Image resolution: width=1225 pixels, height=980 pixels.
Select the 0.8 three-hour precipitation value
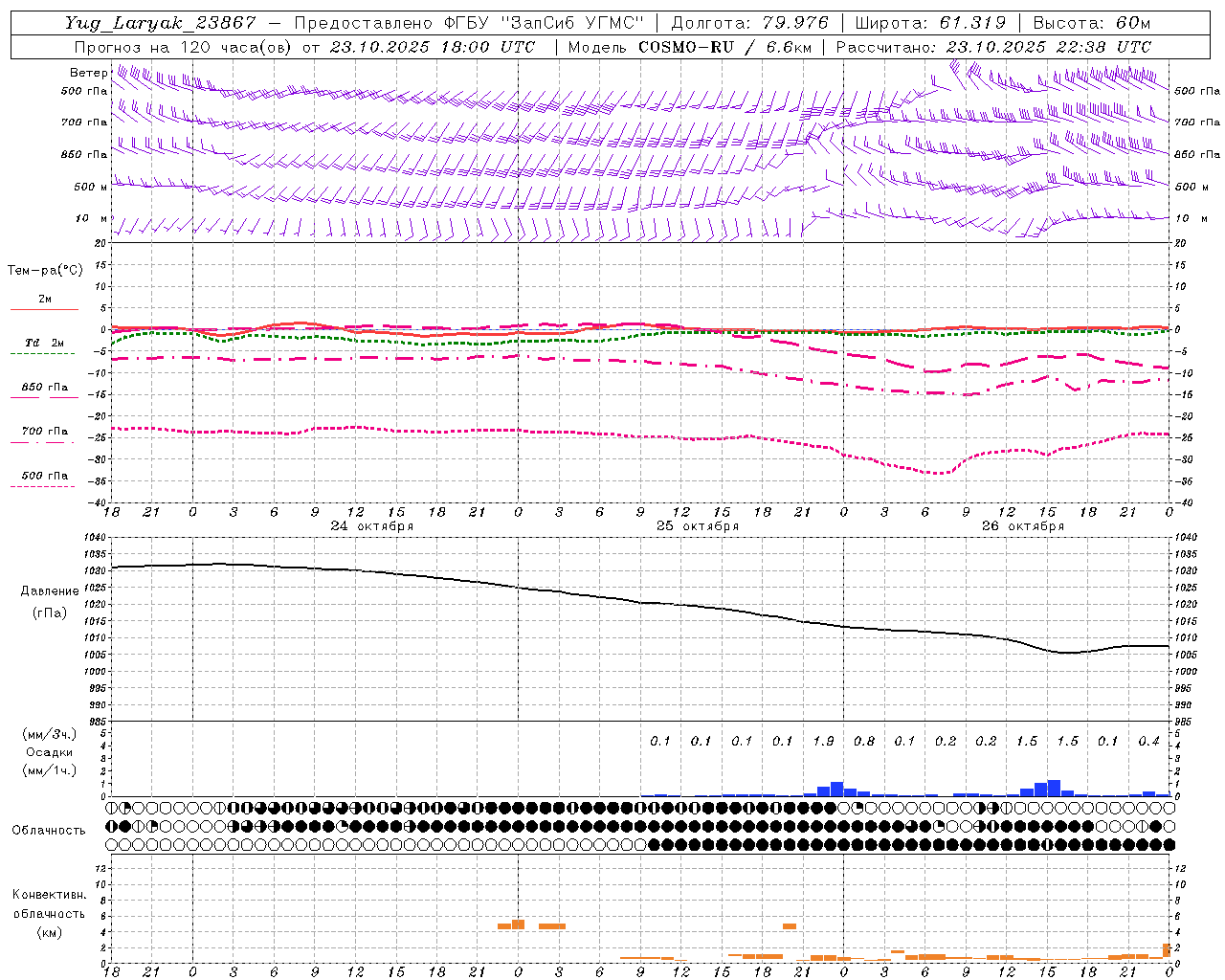pyautogui.click(x=864, y=742)
